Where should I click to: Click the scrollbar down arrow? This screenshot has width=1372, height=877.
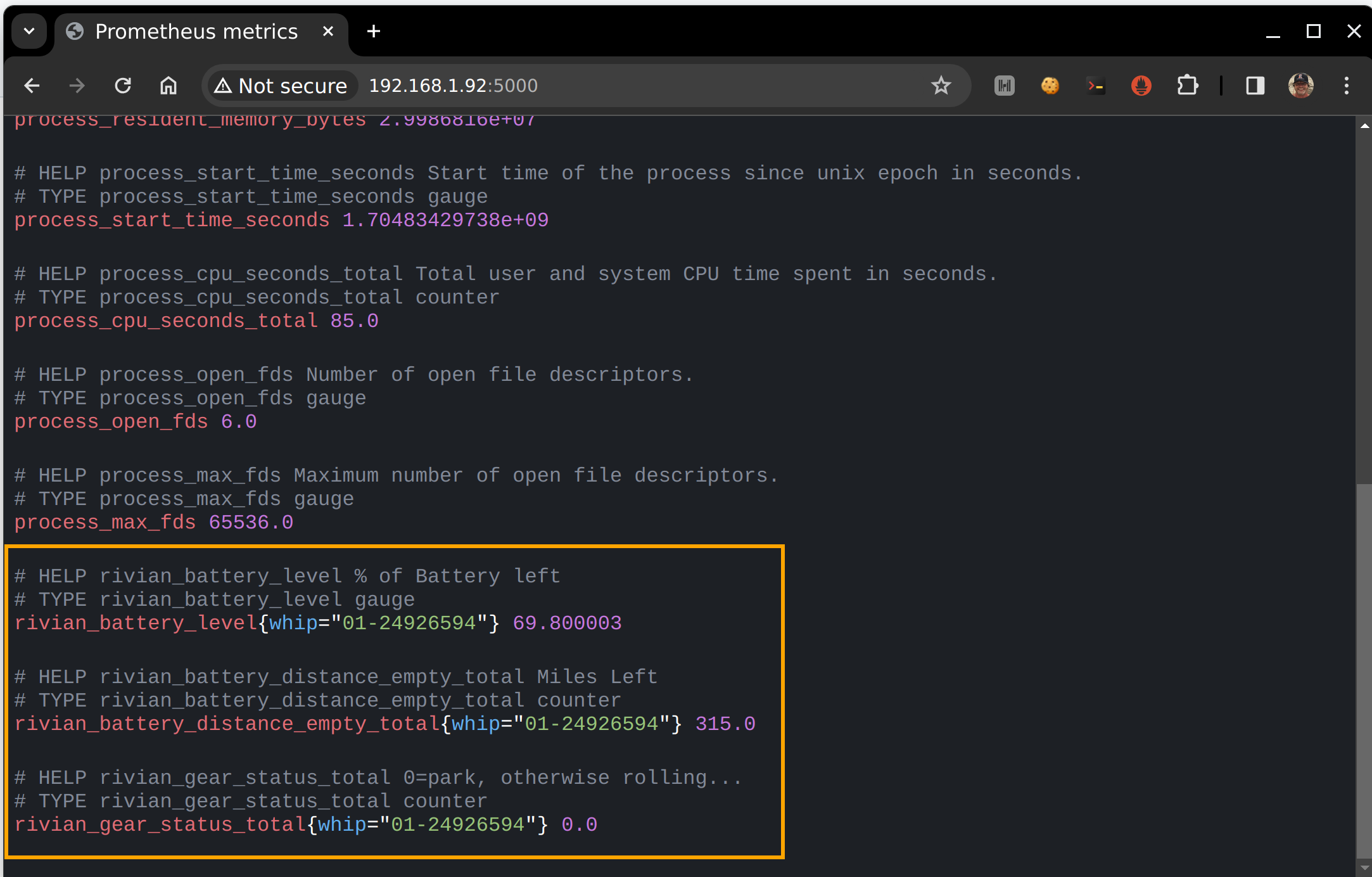click(1364, 868)
